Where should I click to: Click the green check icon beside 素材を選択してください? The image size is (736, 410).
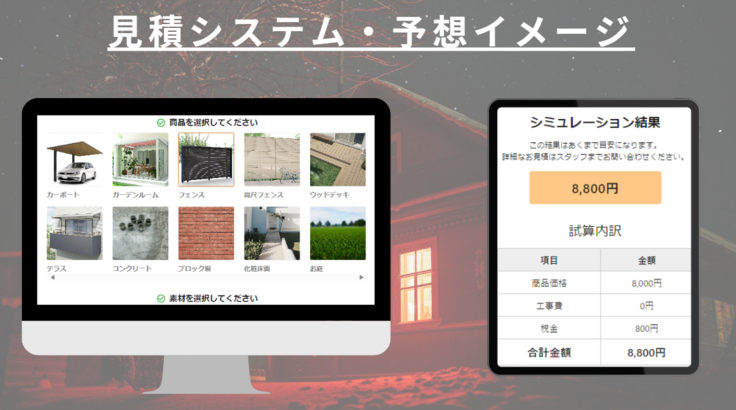click(x=161, y=298)
